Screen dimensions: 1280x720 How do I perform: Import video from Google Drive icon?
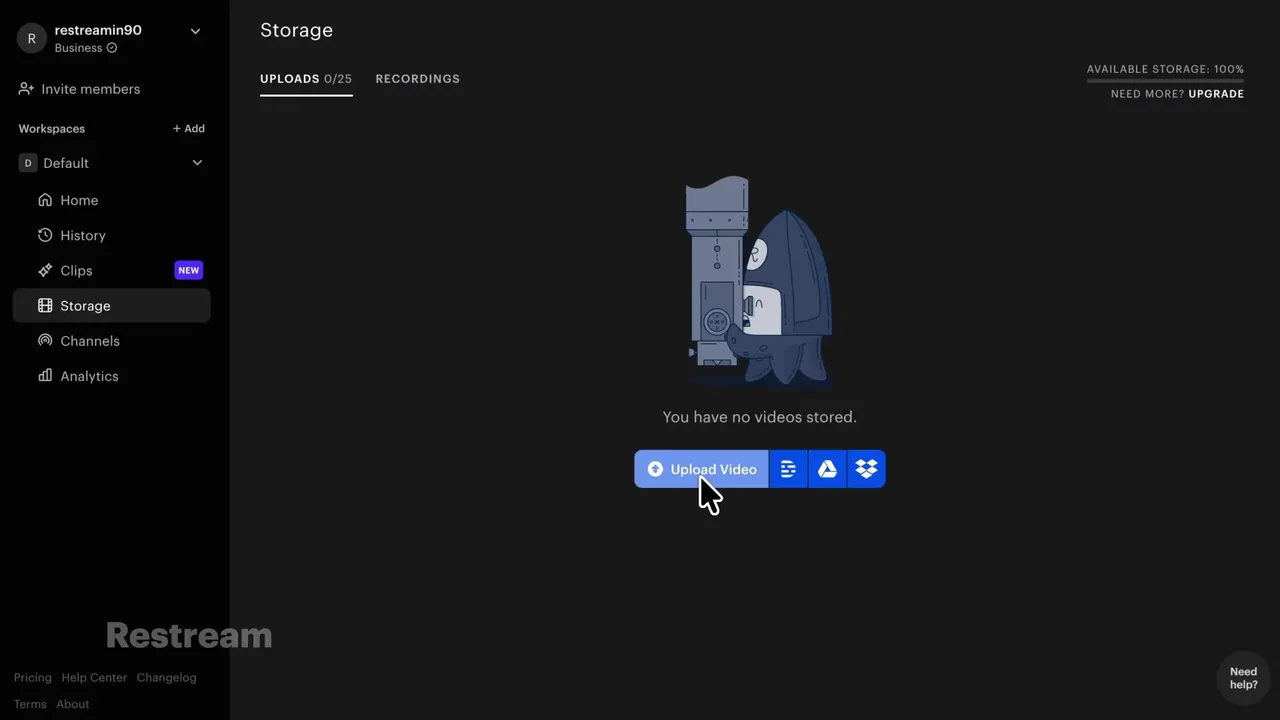827,469
